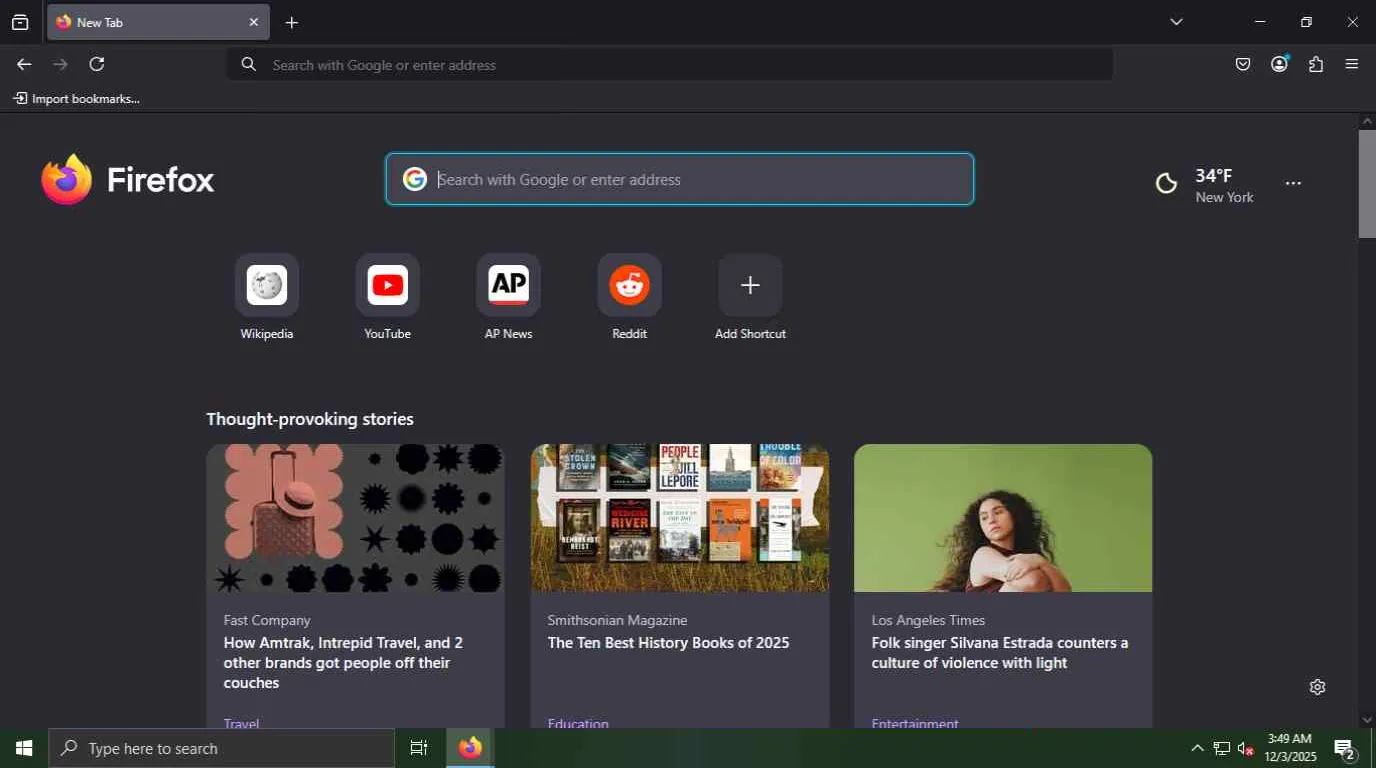Read "The Ten Best History Books of 2025"
The height and width of the screenshot is (768, 1376).
pos(668,643)
